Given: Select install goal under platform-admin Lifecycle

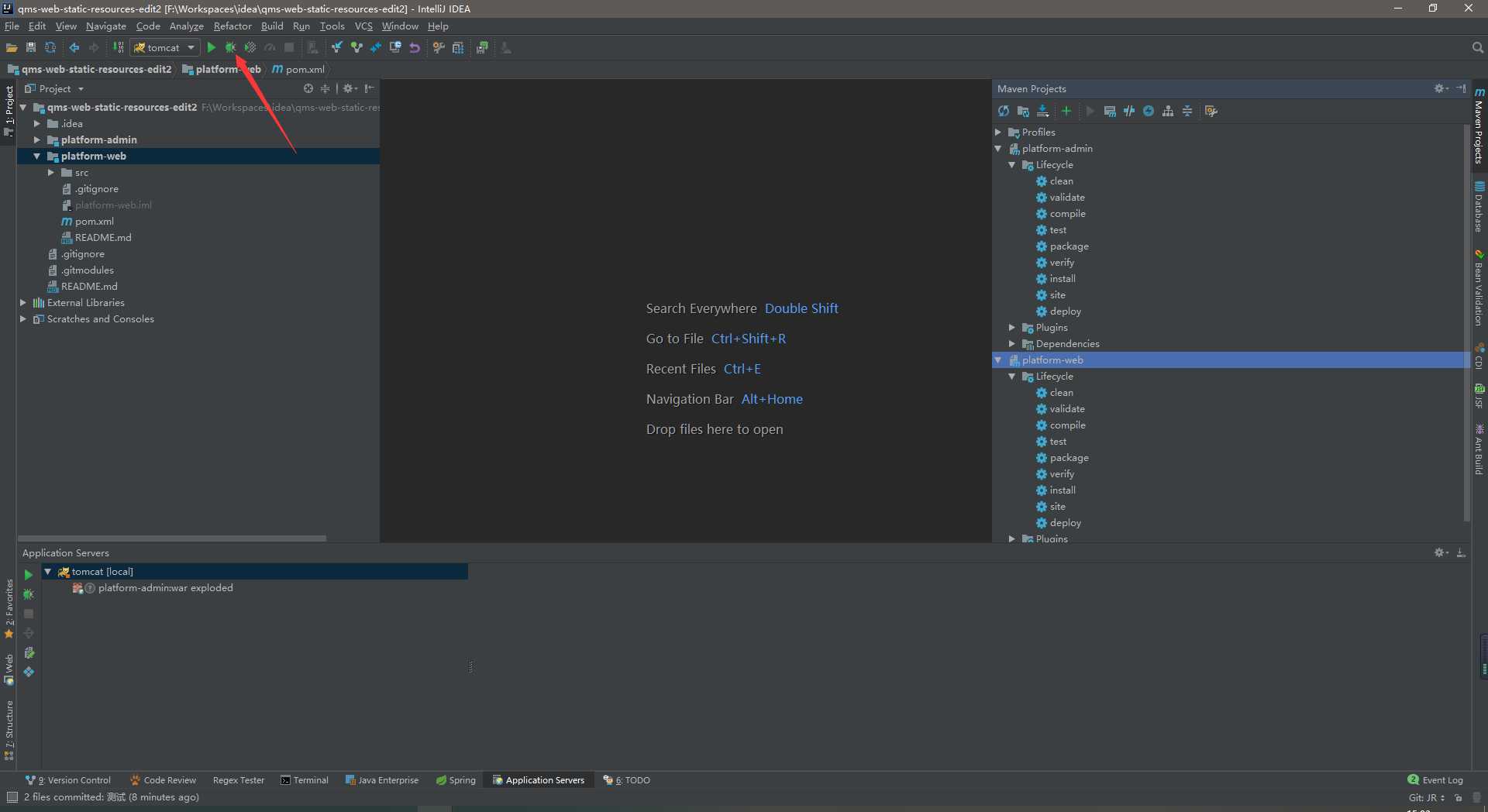Looking at the screenshot, I should point(1056,278).
